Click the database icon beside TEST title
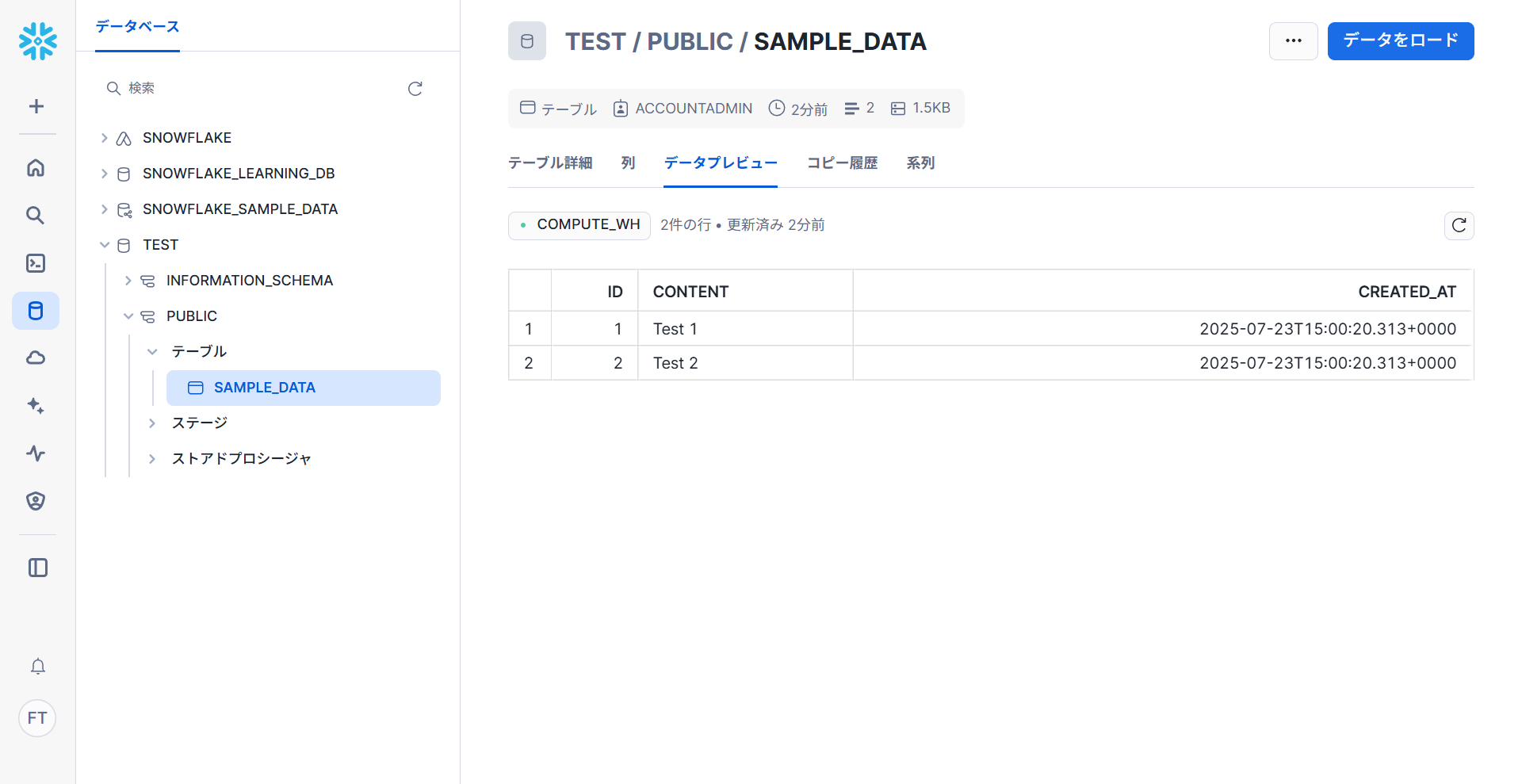The height and width of the screenshot is (784, 1522). pos(527,41)
